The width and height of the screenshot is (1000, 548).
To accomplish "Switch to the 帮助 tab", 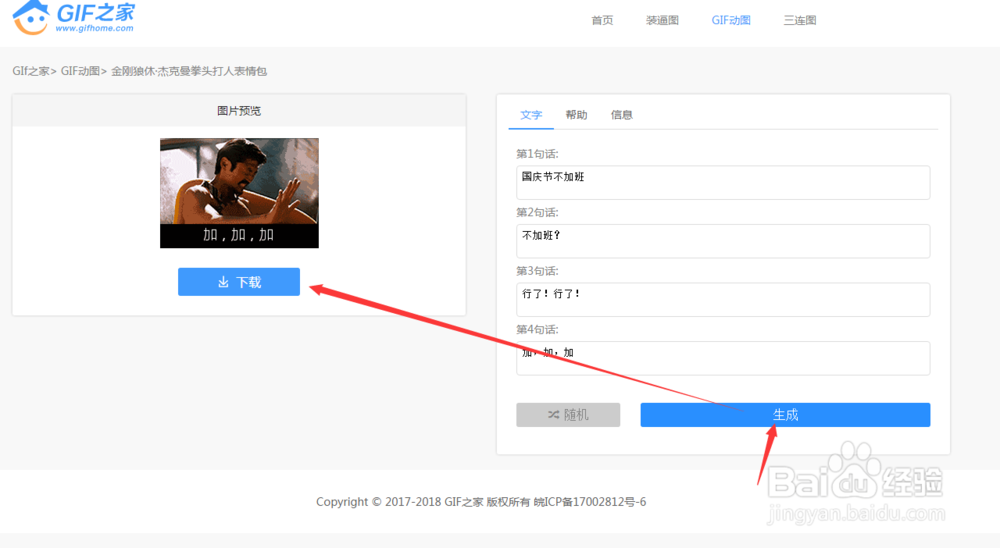I will [576, 115].
